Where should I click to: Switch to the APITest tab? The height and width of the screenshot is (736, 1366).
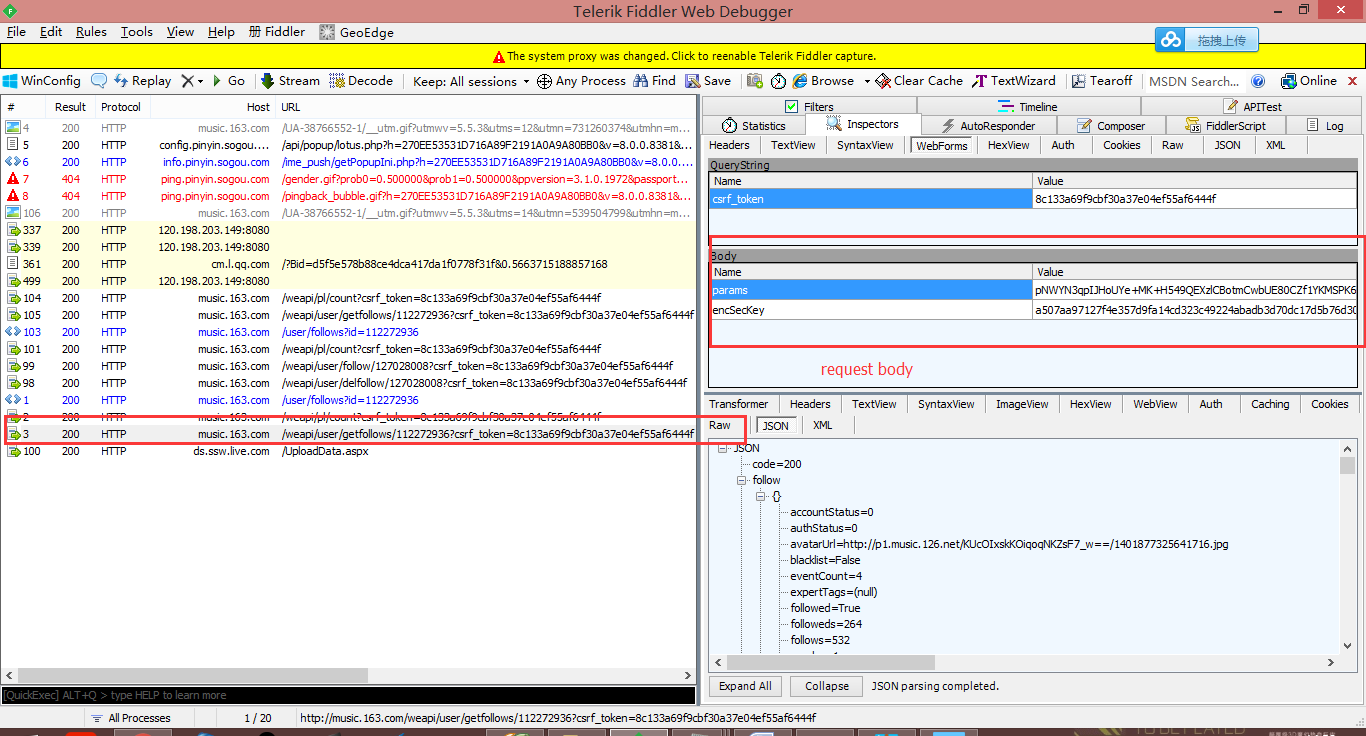coord(1253,106)
